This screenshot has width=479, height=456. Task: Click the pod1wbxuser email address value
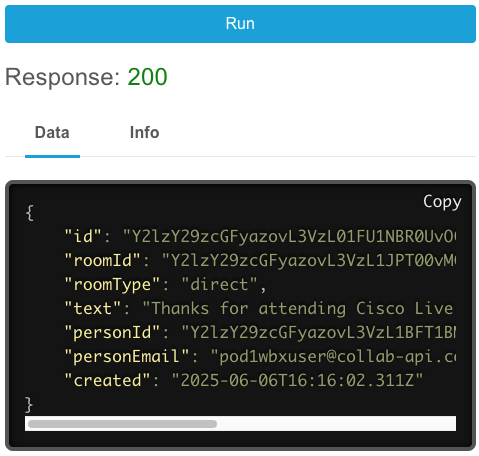(333, 357)
